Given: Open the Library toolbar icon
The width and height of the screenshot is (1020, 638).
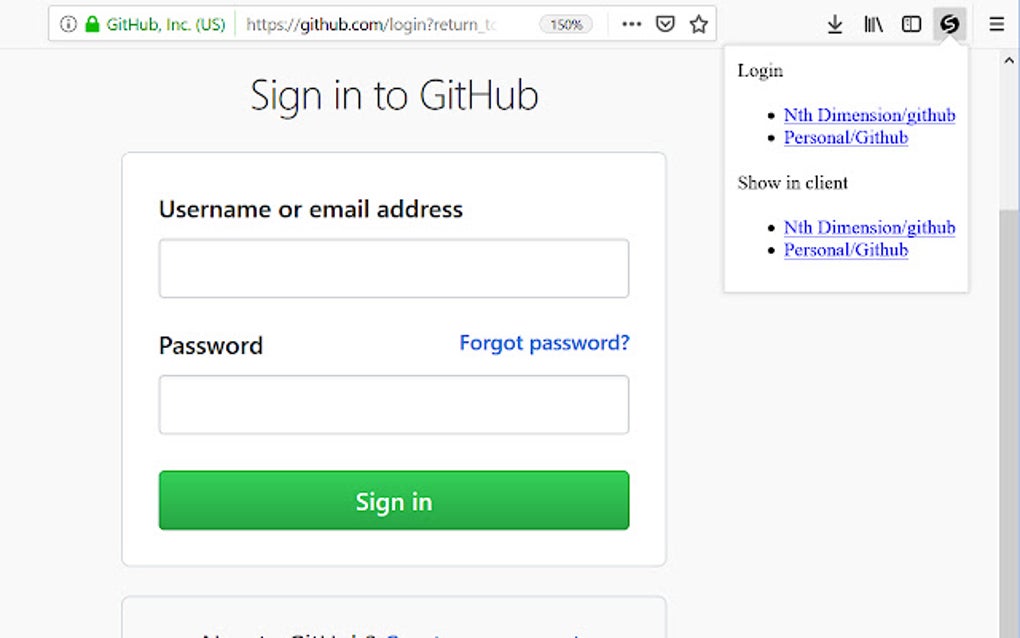Looking at the screenshot, I should point(873,24).
